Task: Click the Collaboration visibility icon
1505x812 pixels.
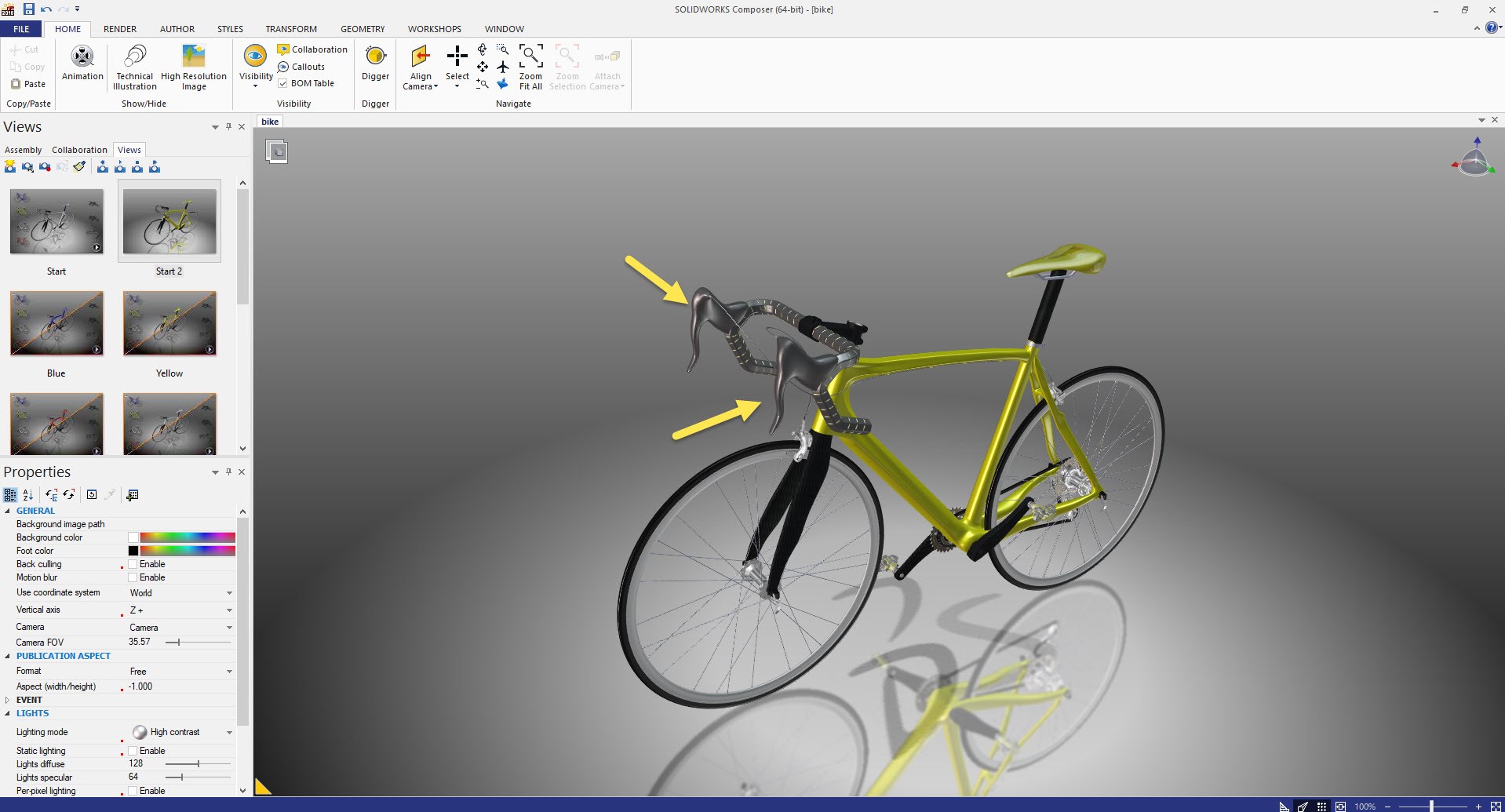Action: [283, 49]
